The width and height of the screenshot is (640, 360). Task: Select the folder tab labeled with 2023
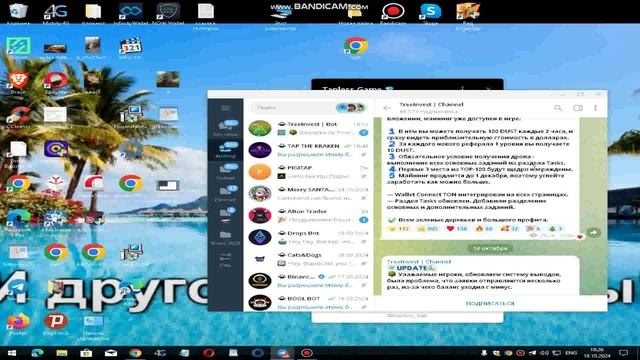coord(225,238)
